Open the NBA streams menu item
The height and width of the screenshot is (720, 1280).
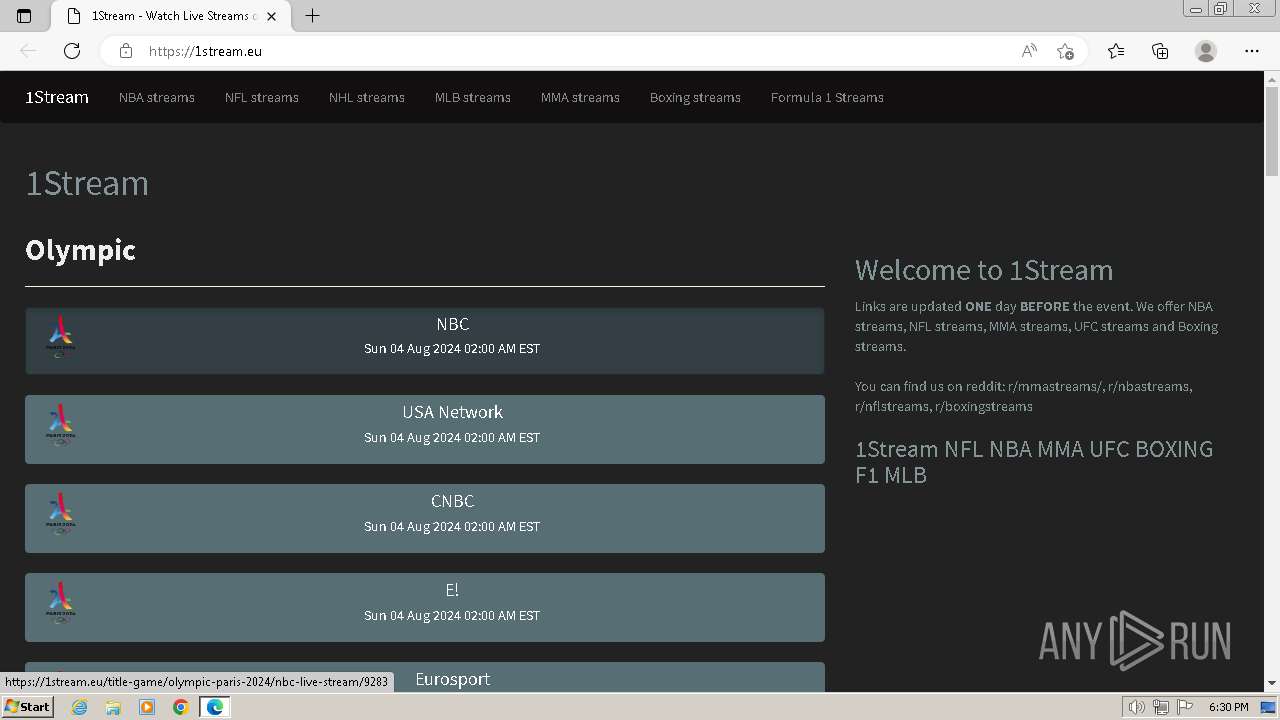point(157,97)
